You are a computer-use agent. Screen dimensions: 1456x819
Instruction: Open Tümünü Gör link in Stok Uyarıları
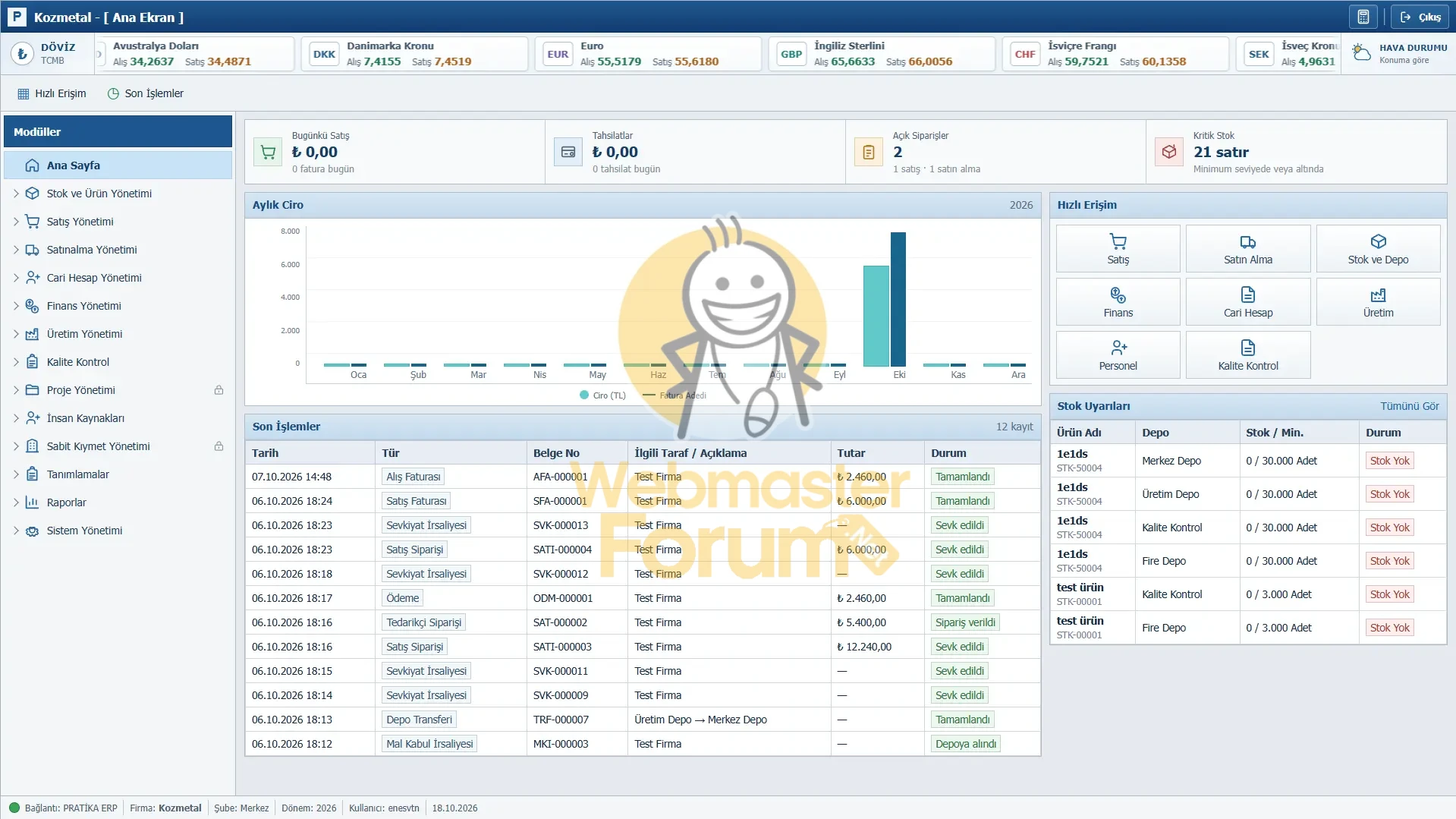click(x=1409, y=406)
